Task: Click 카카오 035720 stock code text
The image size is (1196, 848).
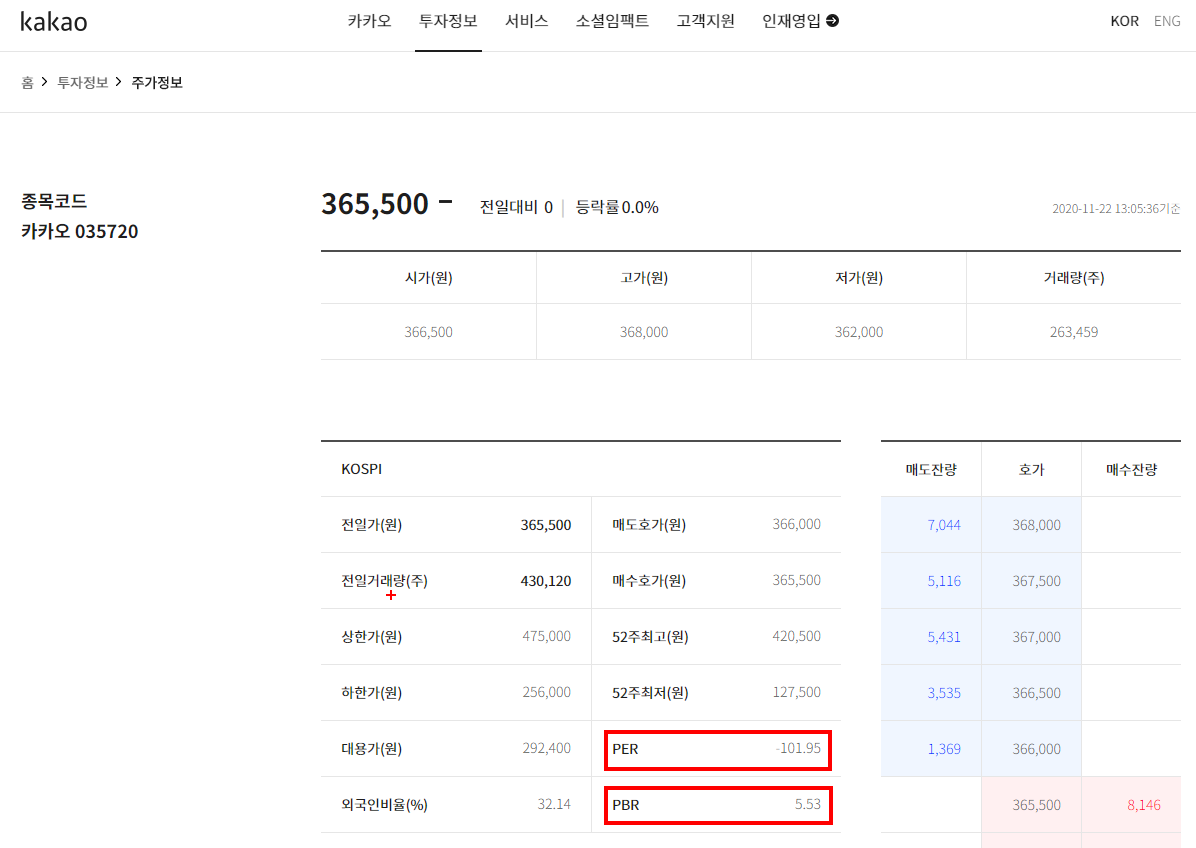Action: [79, 232]
